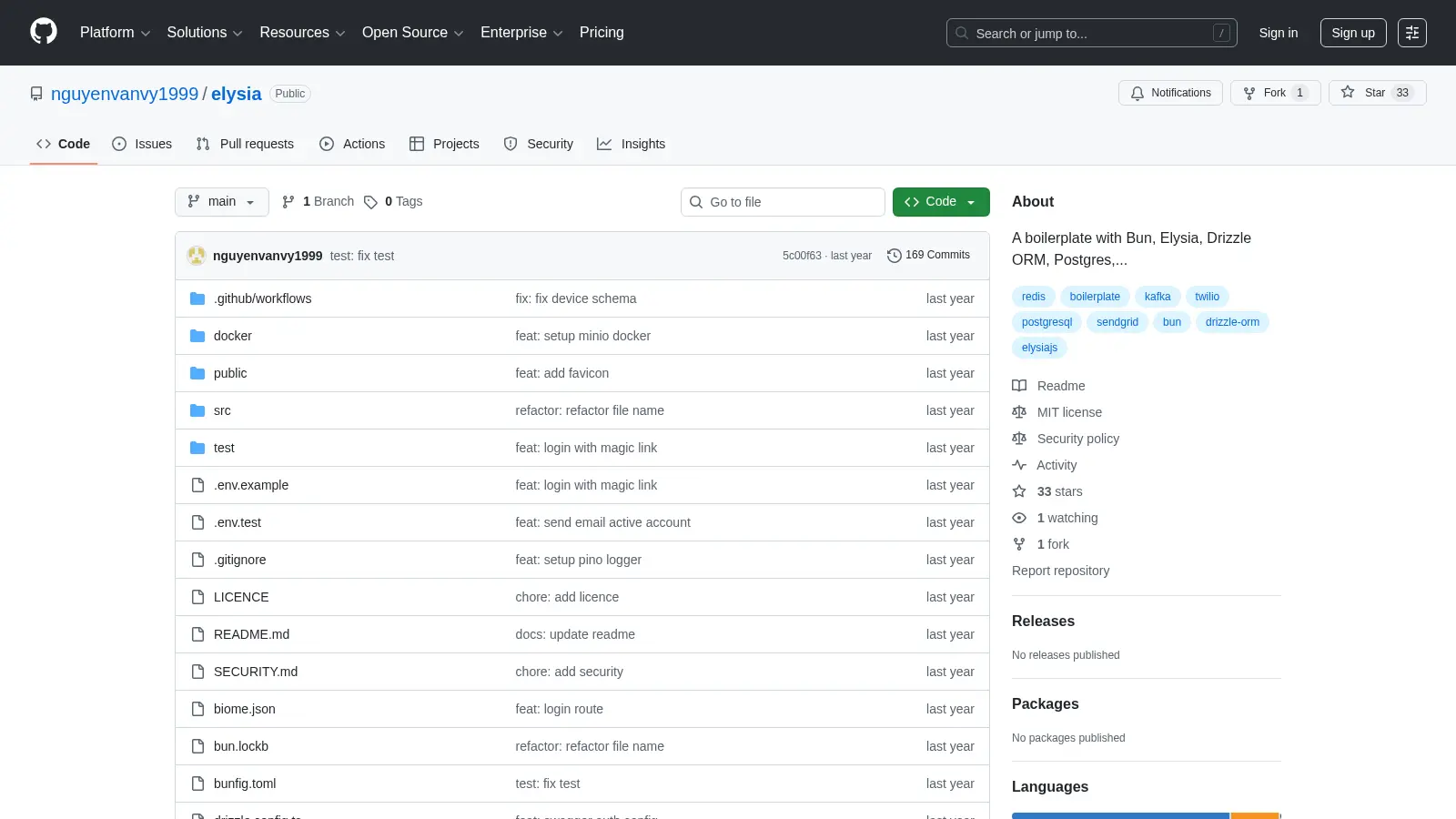Click the test folder icon
This screenshot has height=819, width=1456.
[x=197, y=448]
